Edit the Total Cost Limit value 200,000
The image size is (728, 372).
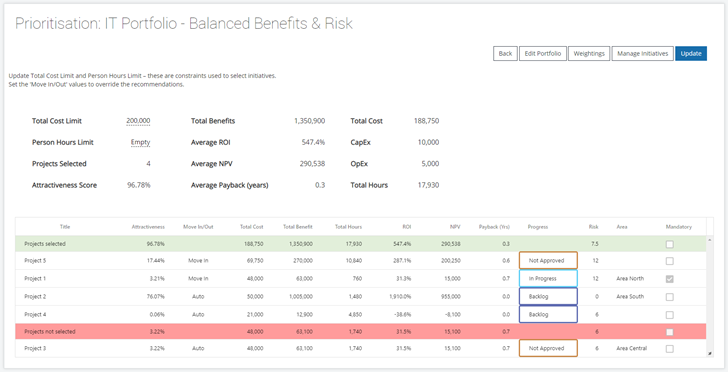[x=138, y=121]
